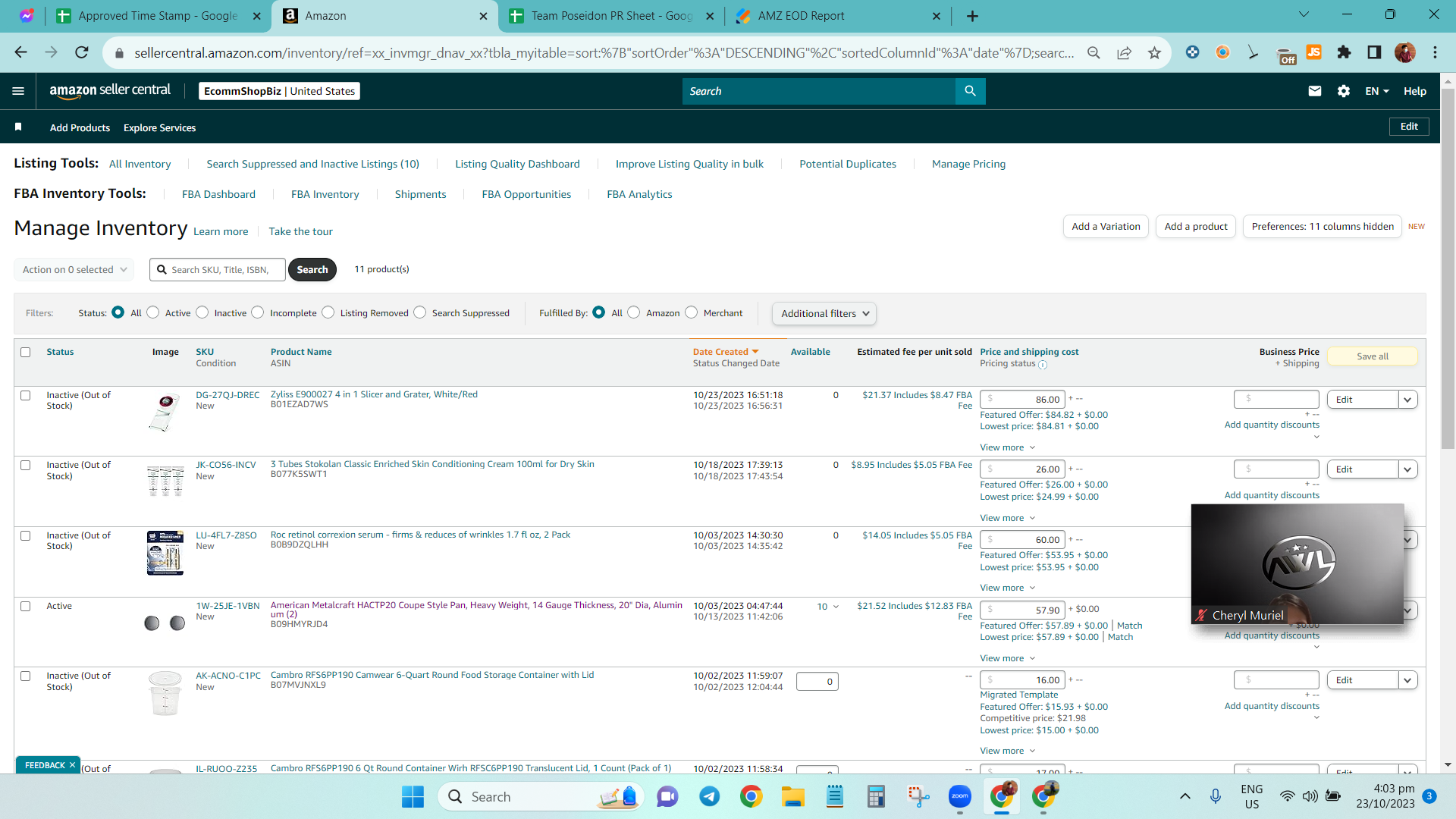The width and height of the screenshot is (1456, 819).
Task: Check the box for SKU JK-CO56-INCV row
Action: click(x=26, y=465)
